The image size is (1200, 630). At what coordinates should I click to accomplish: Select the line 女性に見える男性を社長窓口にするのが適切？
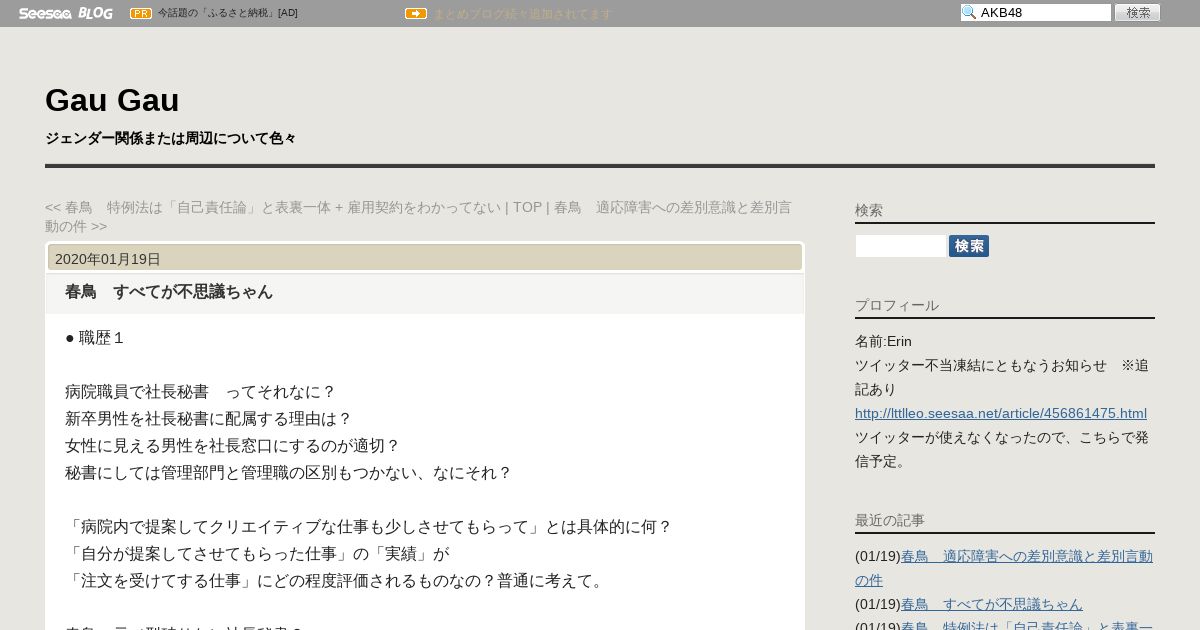pos(233,446)
